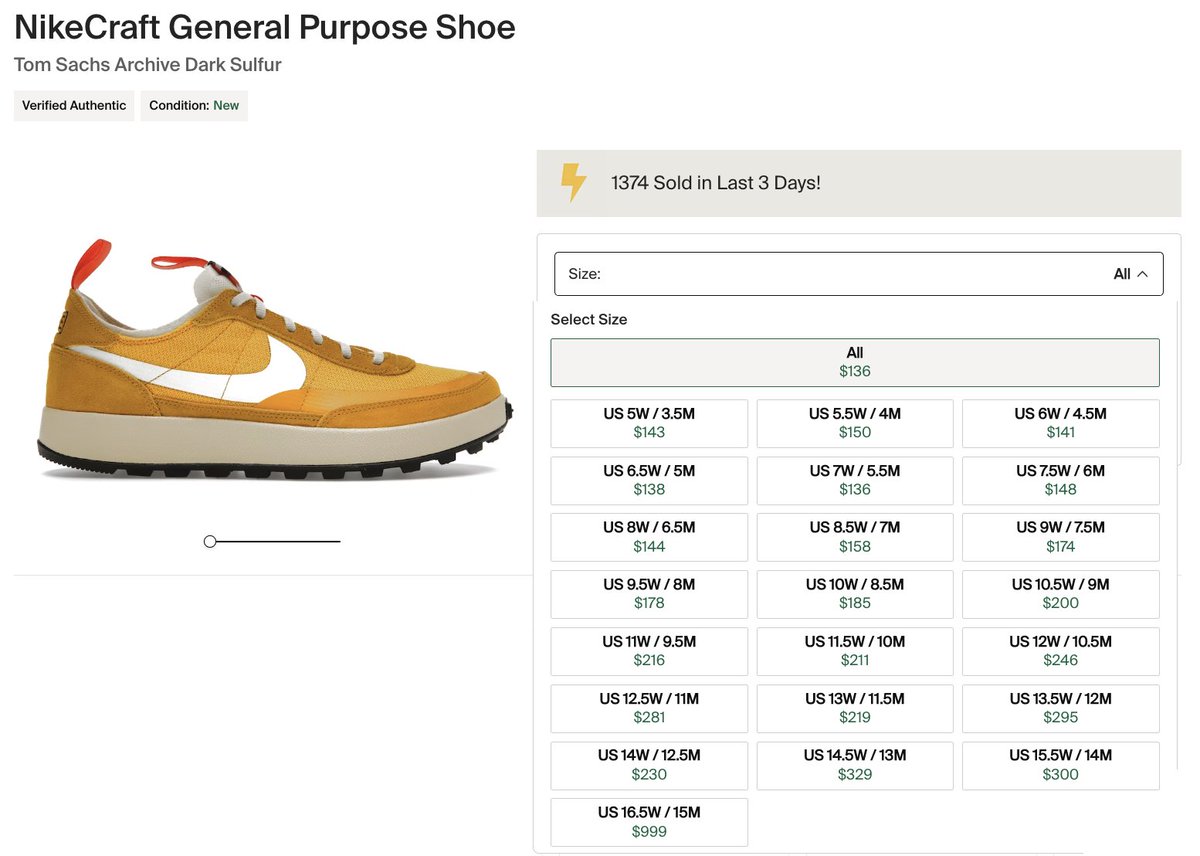
Task: Click the 1374 Sold in Last 3 Days text
Action: coord(716,183)
